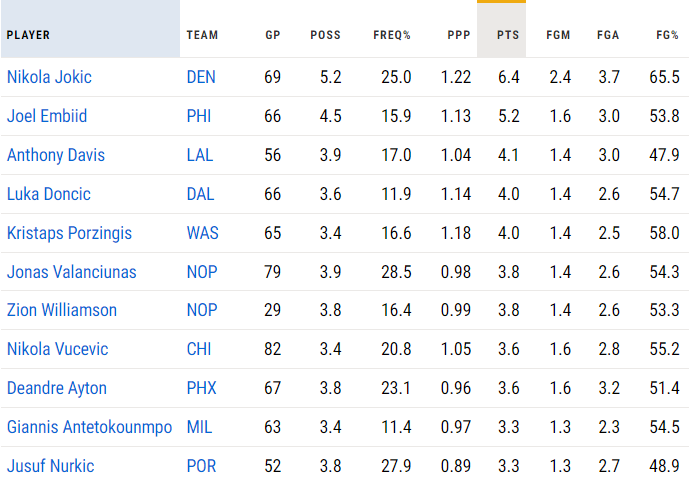Open the DEN team link

(201, 77)
